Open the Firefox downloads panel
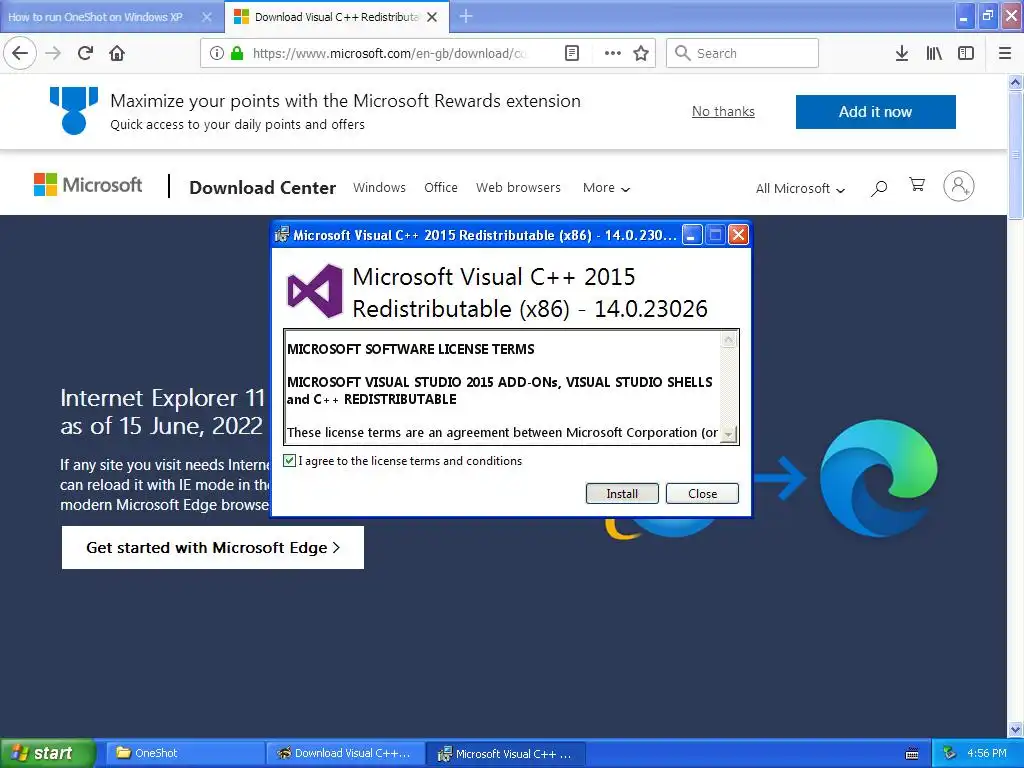 tap(902, 53)
